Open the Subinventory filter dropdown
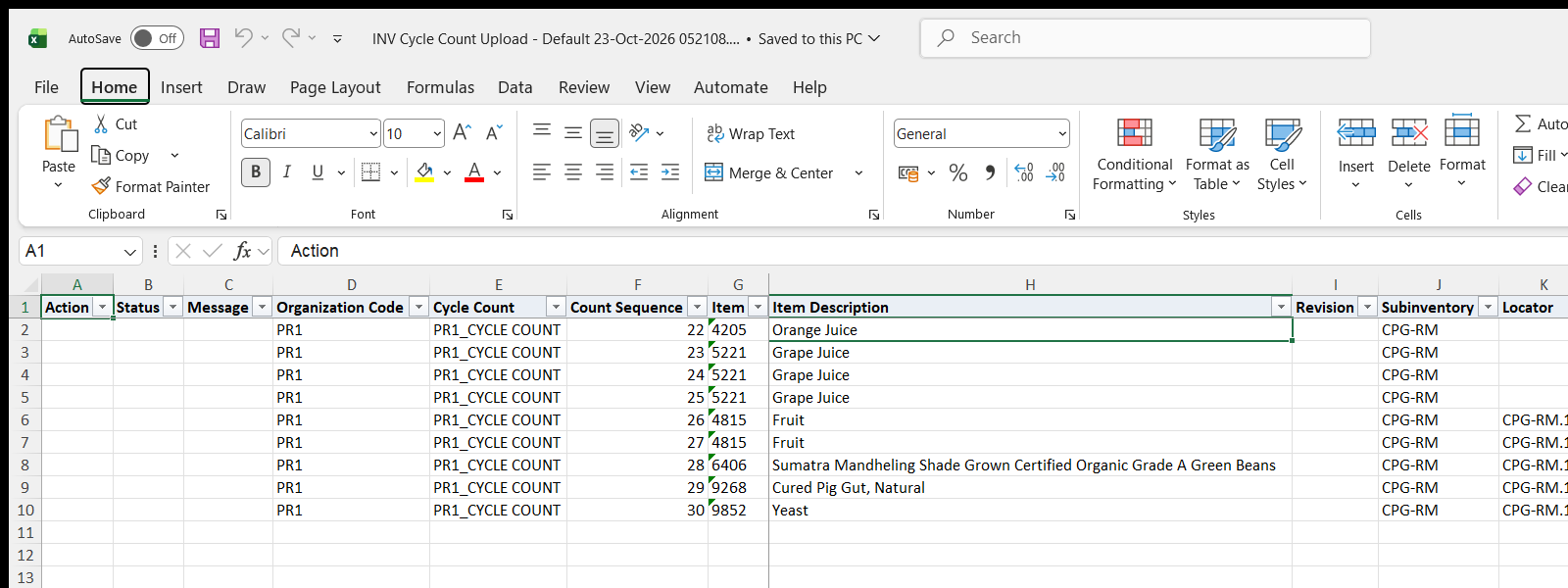Image resolution: width=1568 pixels, height=588 pixels. pyautogui.click(x=1488, y=308)
